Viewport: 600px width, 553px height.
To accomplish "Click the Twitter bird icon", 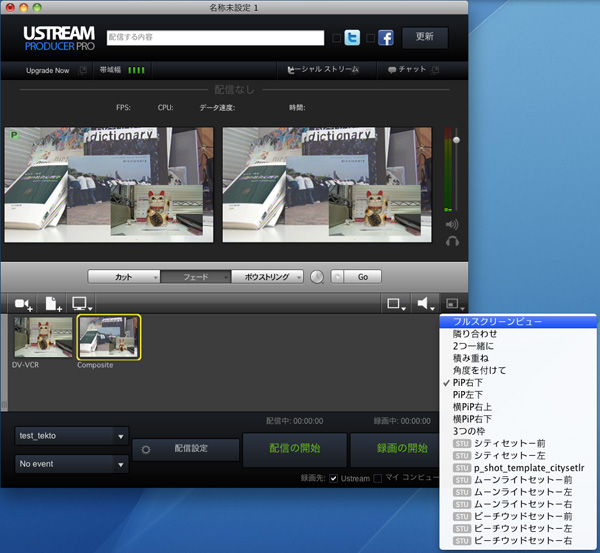I will click(351, 38).
